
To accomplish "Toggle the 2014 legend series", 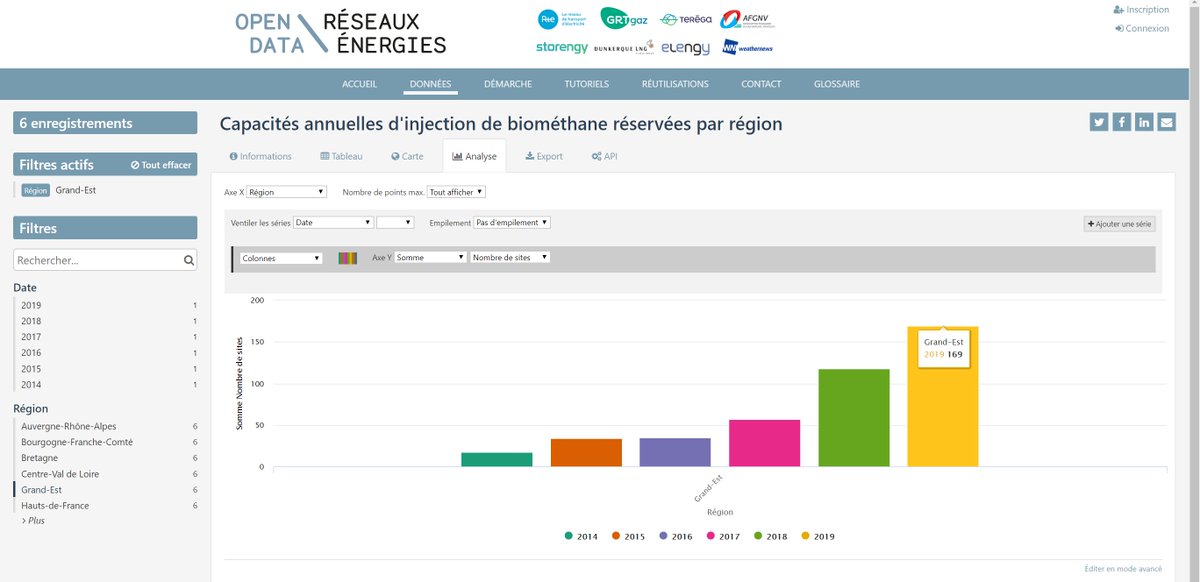I will (581, 536).
